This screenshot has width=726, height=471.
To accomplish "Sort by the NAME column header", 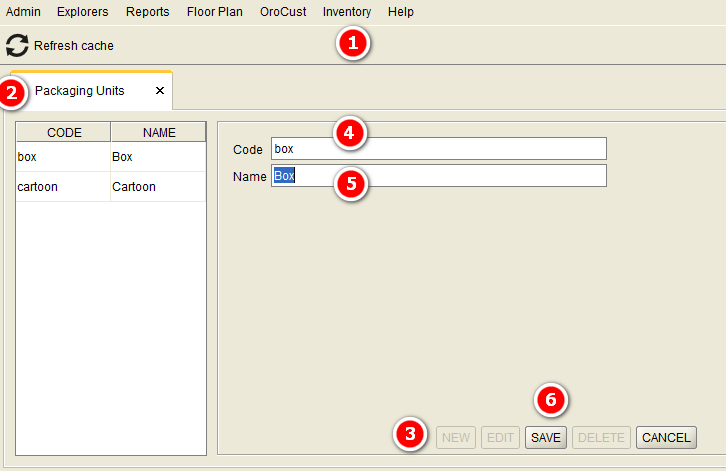I will coord(159,132).
